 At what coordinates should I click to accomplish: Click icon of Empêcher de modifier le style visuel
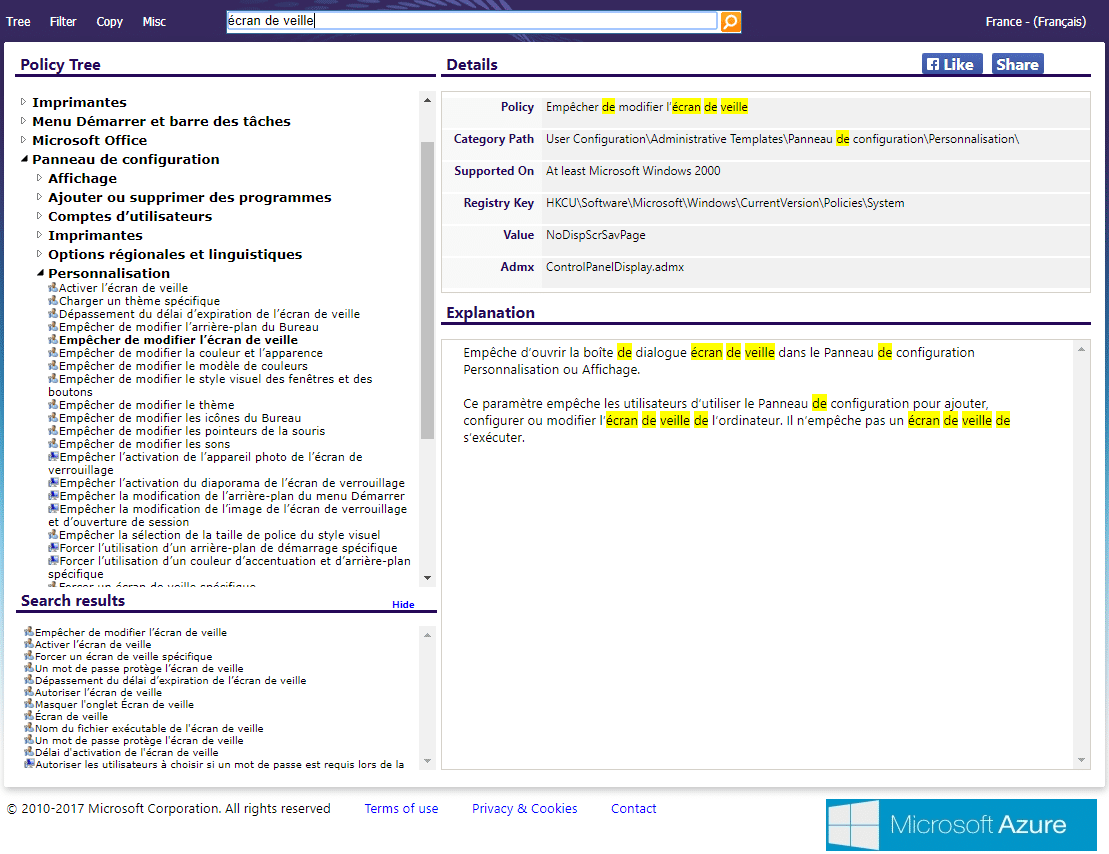click(53, 379)
